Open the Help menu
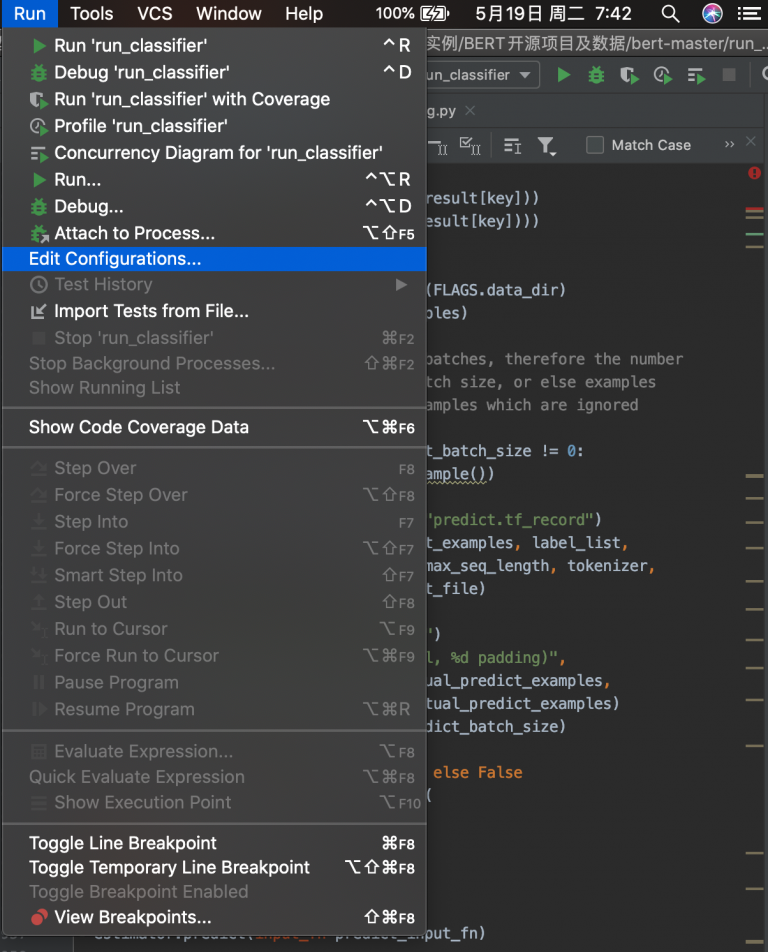The height and width of the screenshot is (952, 768). coord(304,13)
